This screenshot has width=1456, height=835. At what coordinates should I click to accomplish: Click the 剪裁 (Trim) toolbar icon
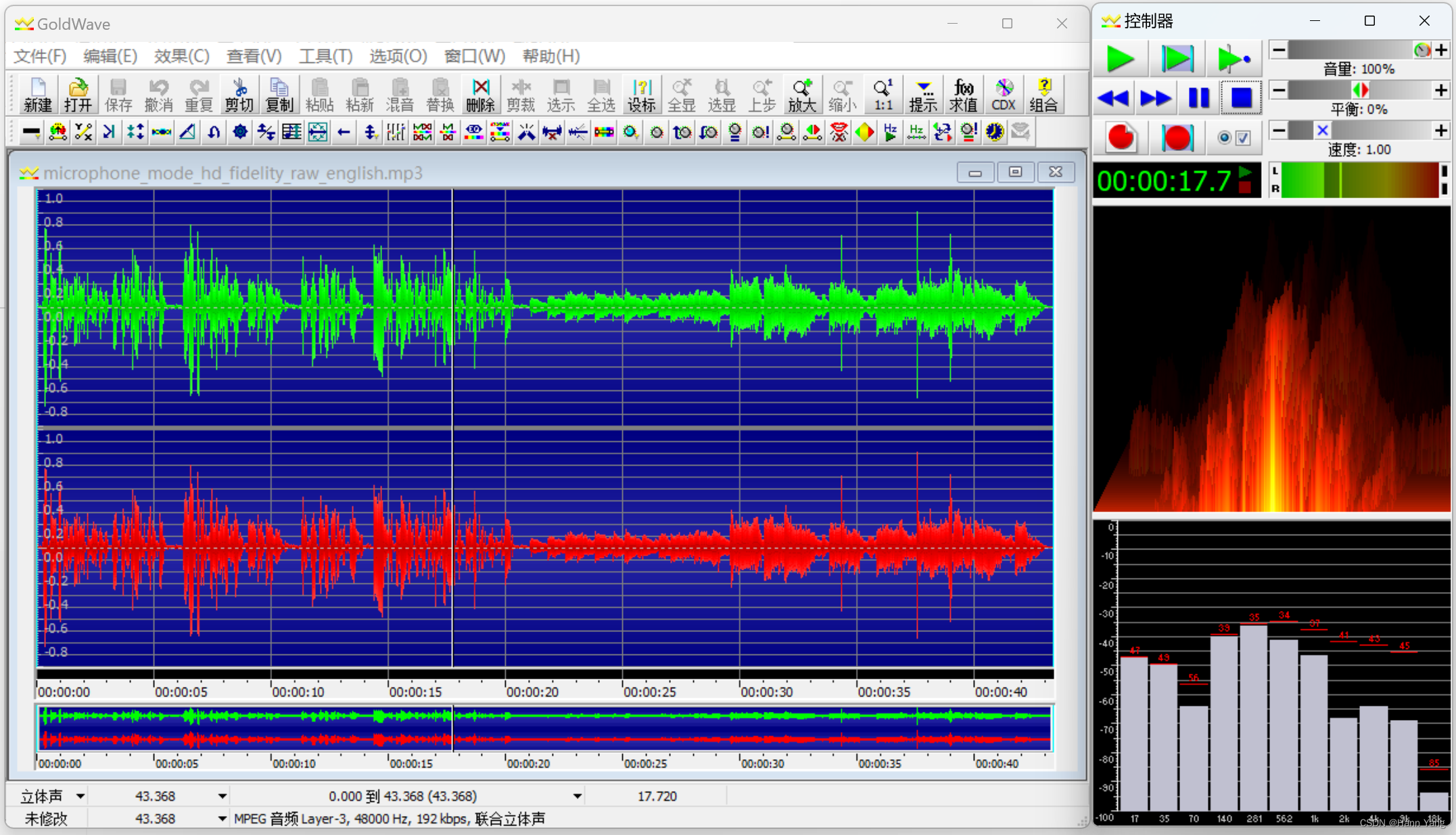[520, 95]
